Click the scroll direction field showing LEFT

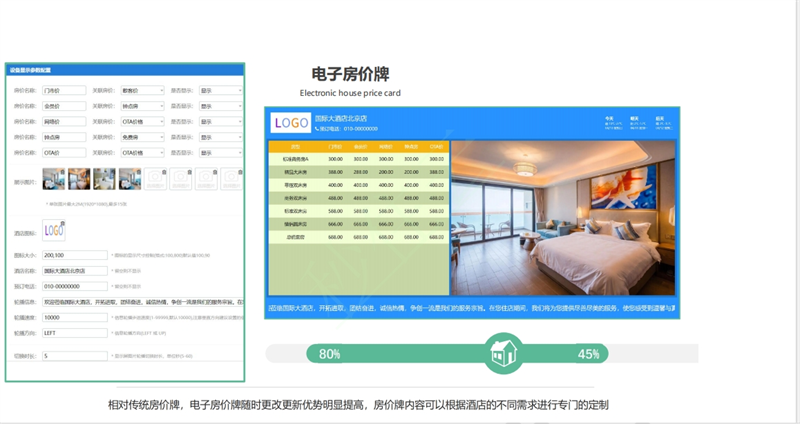pyautogui.click(x=74, y=332)
